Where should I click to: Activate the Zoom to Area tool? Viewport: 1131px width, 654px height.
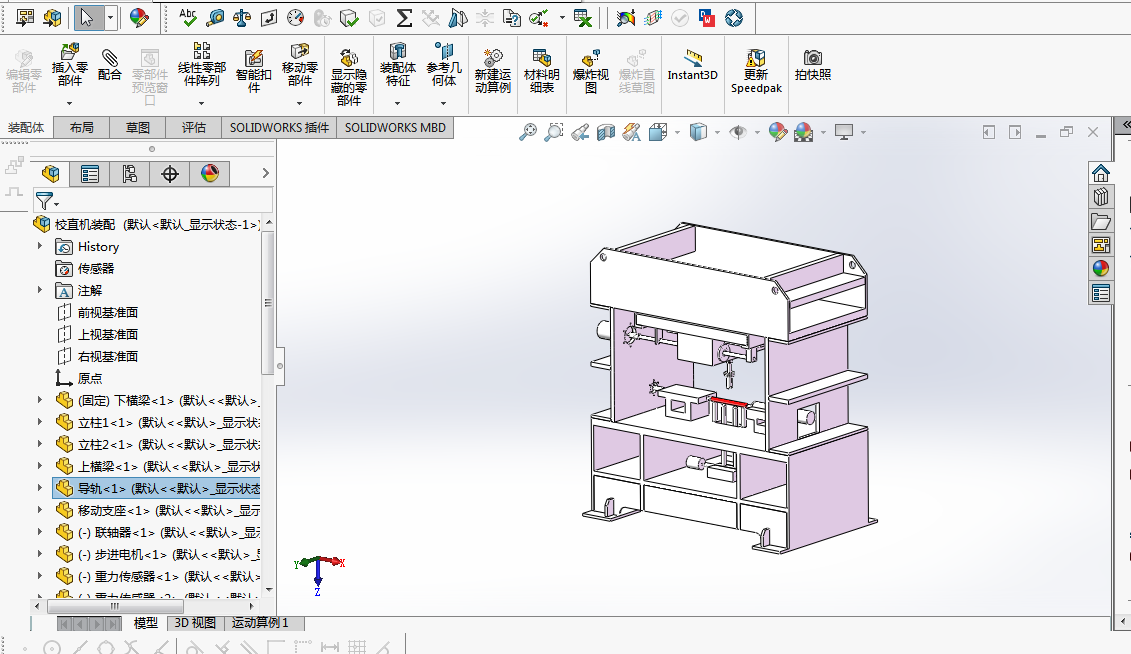click(x=554, y=132)
